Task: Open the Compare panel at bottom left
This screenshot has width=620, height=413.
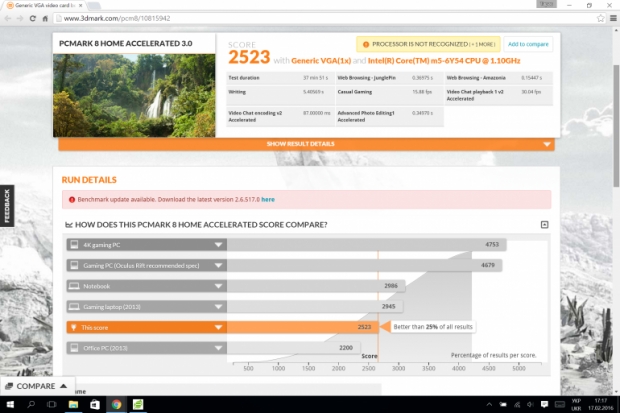Action: tap(36, 386)
